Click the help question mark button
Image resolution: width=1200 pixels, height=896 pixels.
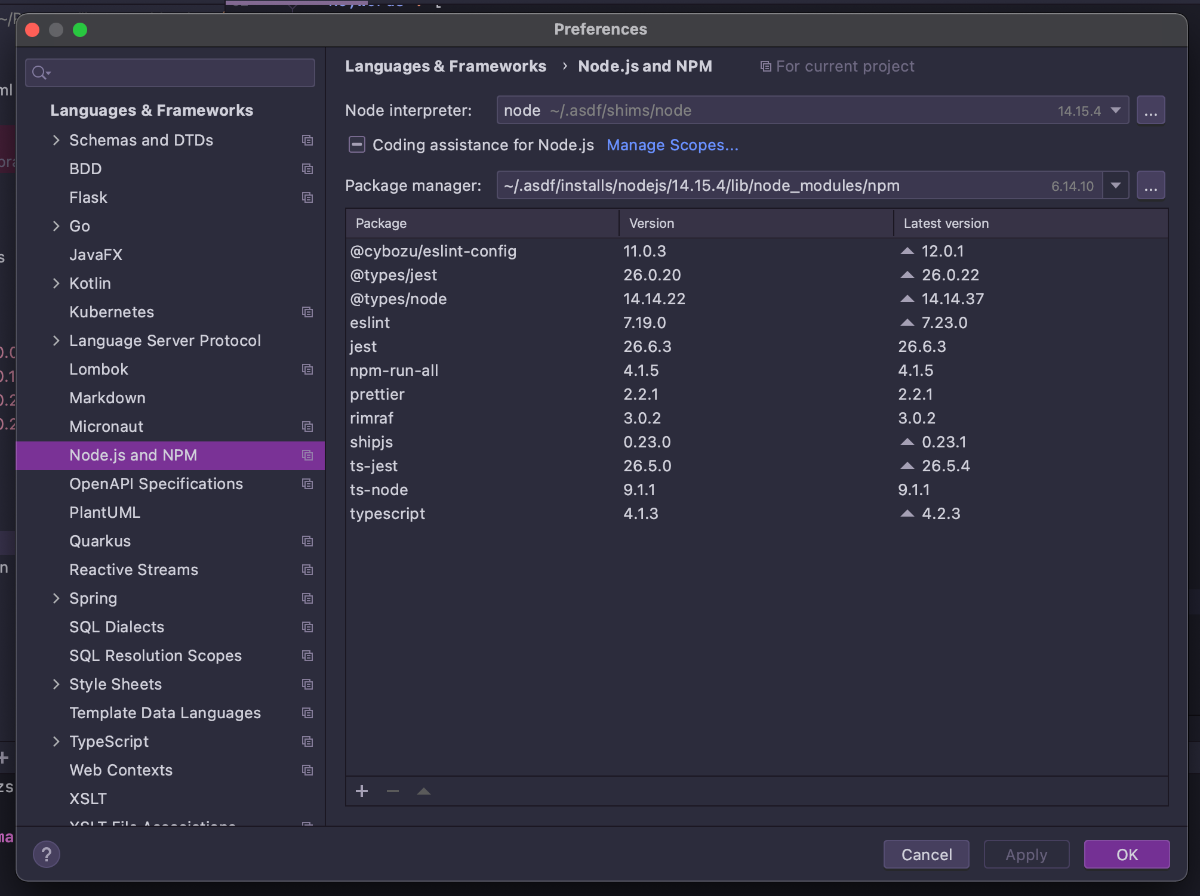click(47, 854)
